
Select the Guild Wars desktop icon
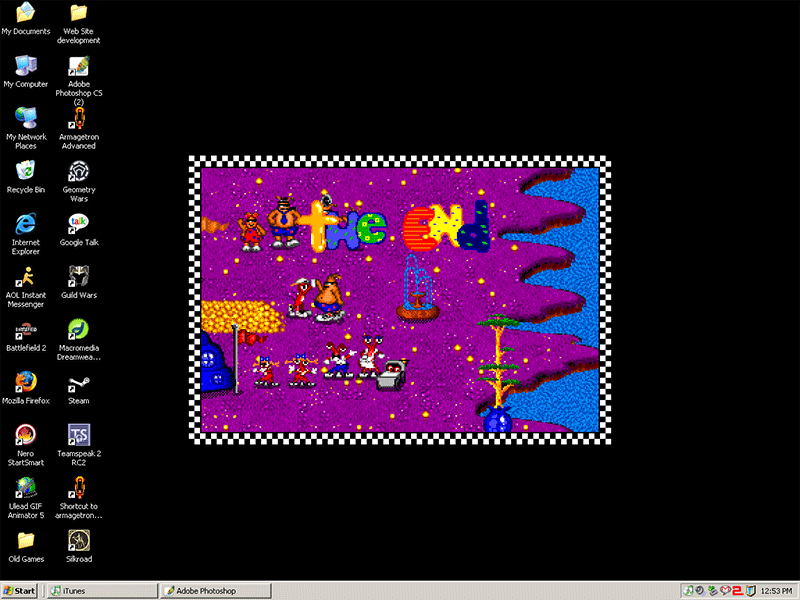[79, 276]
